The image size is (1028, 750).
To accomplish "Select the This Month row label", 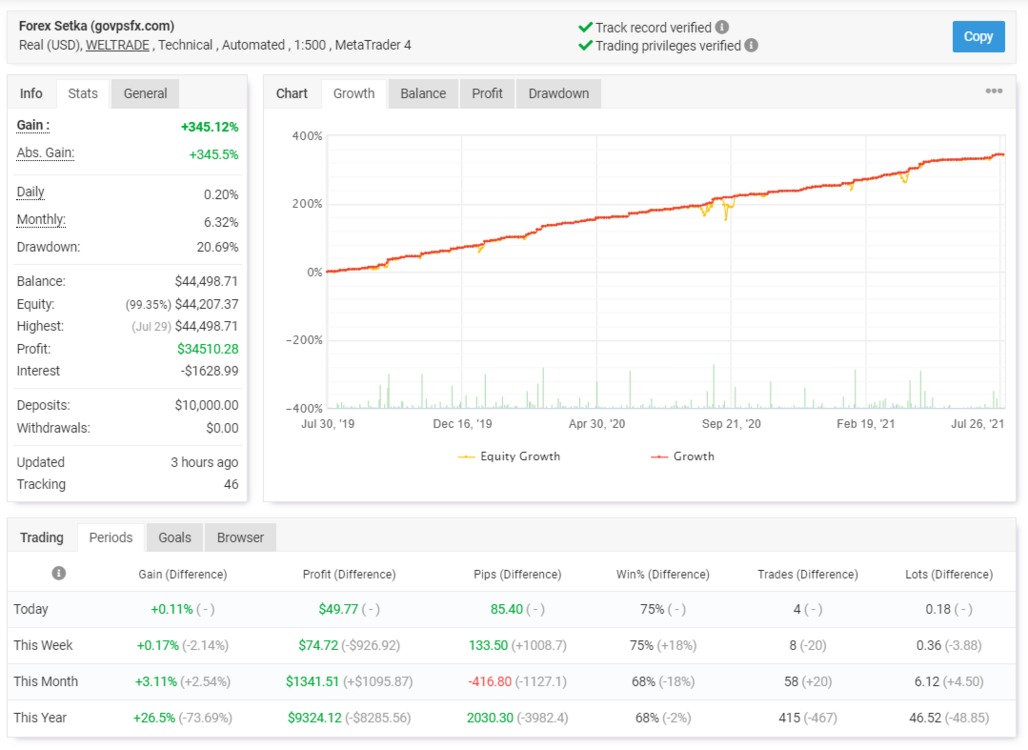I will pyautogui.click(x=46, y=681).
